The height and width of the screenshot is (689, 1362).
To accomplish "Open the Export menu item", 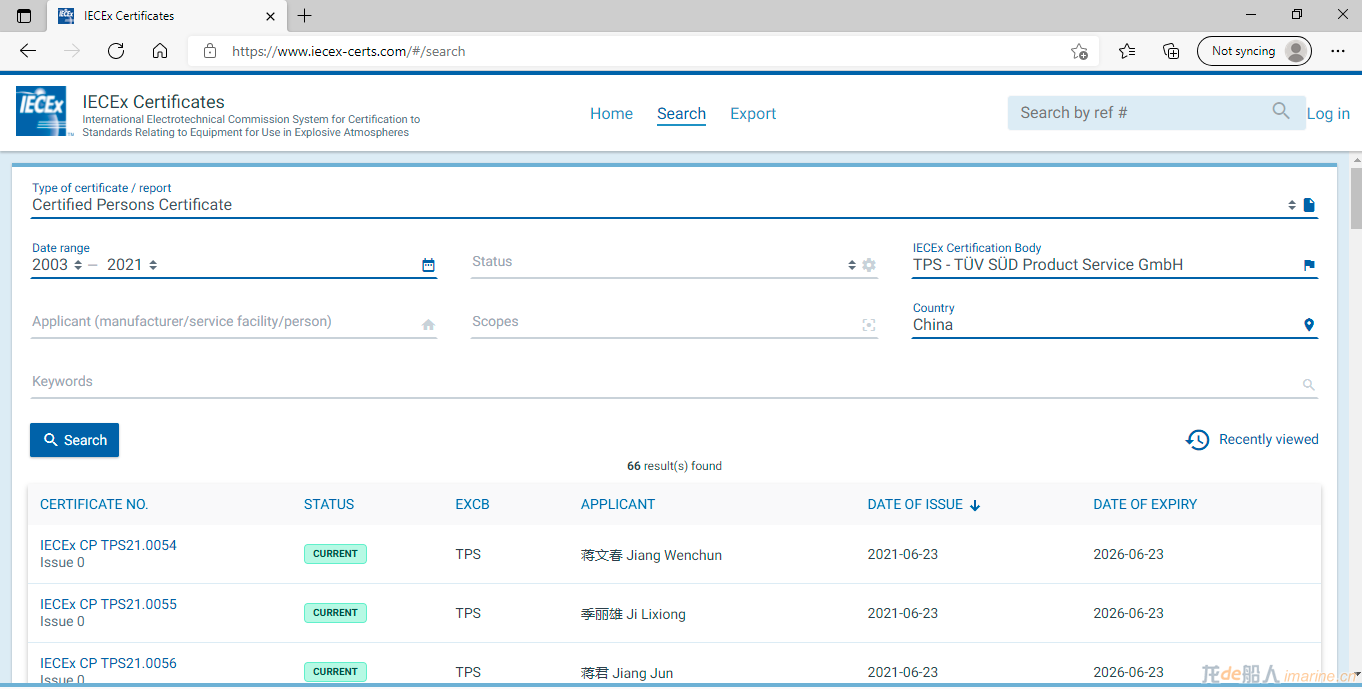I will (753, 114).
